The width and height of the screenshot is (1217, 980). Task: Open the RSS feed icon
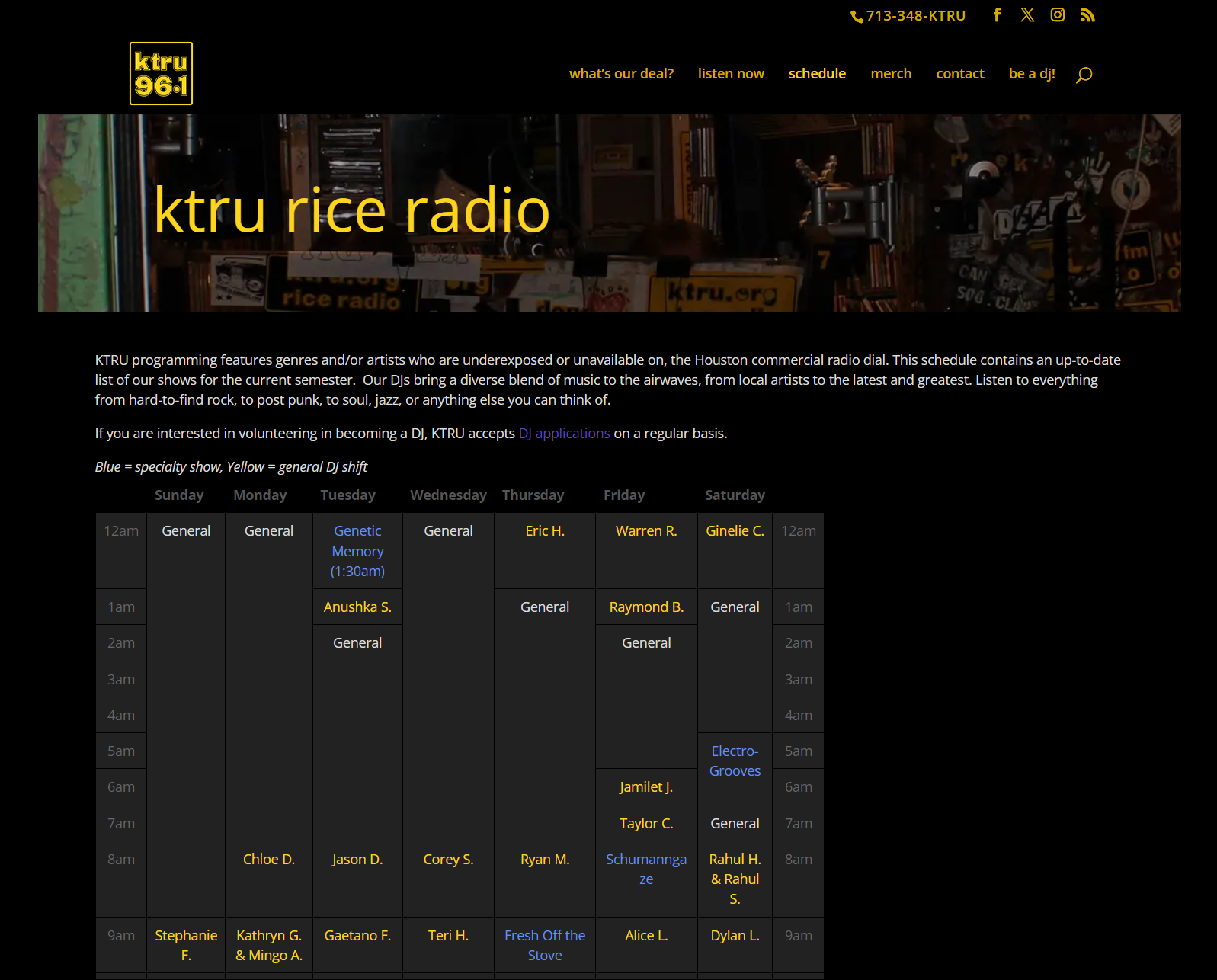pyautogui.click(x=1087, y=15)
